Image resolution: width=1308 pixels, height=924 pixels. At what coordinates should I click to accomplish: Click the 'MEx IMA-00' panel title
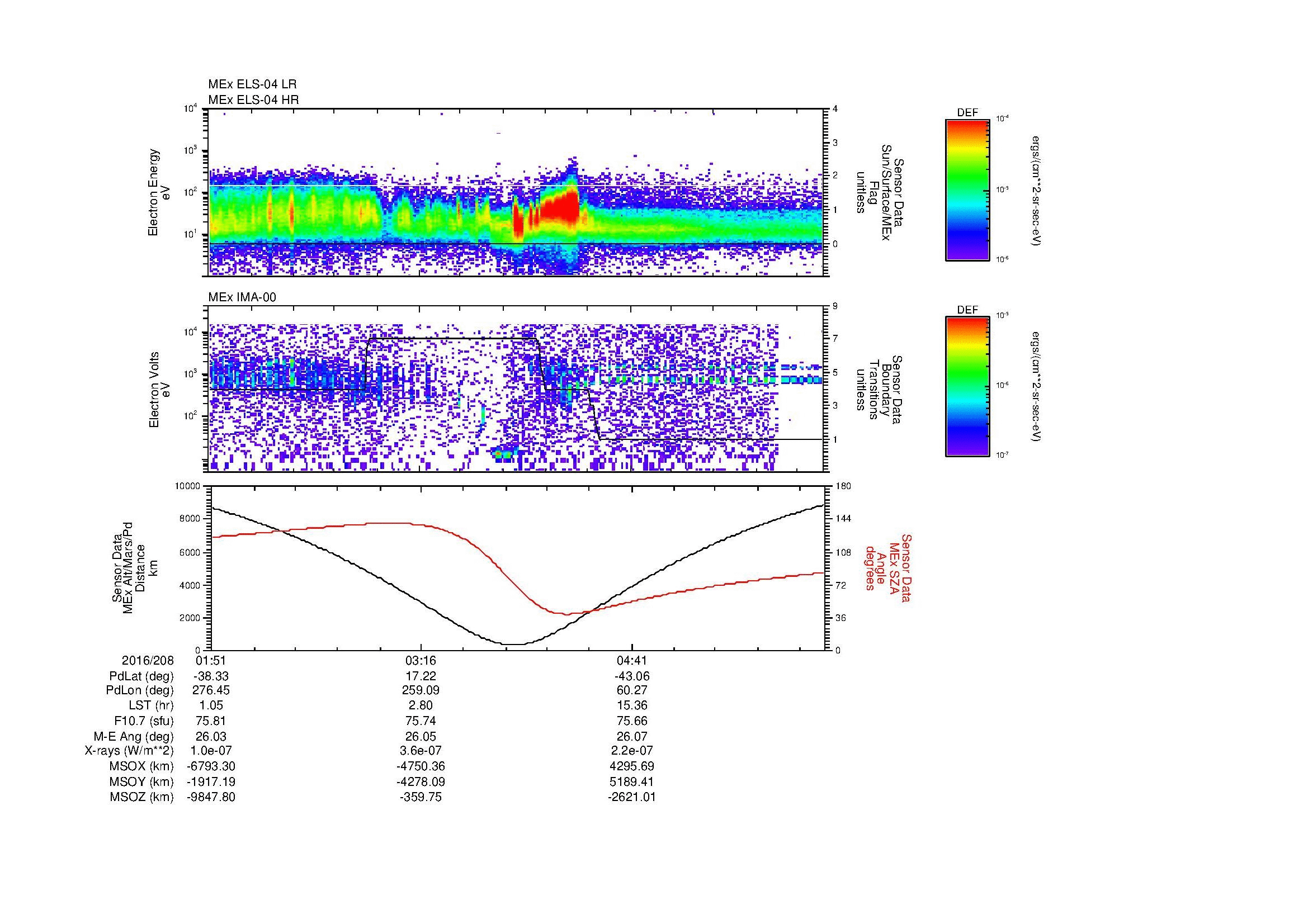click(x=242, y=297)
